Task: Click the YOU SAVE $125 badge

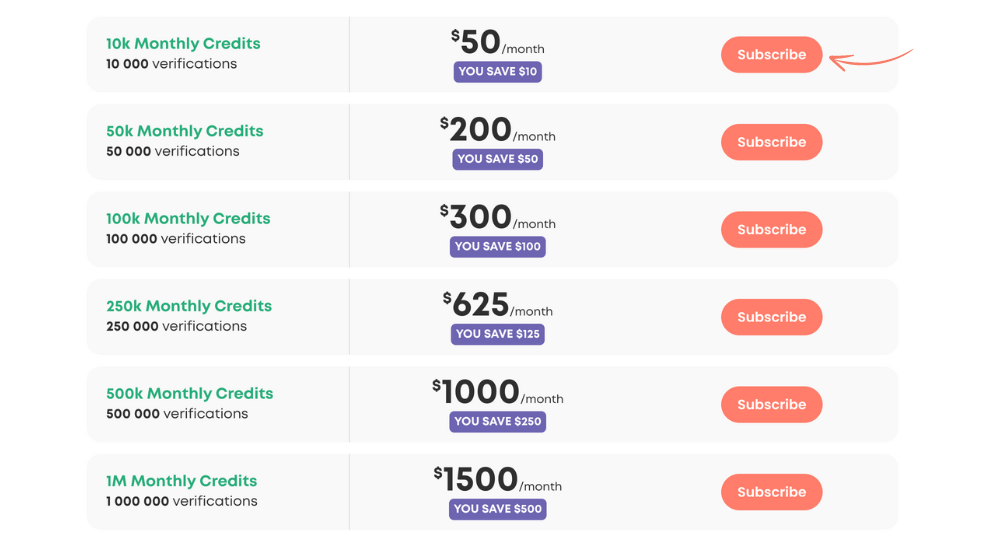Action: tap(497, 334)
